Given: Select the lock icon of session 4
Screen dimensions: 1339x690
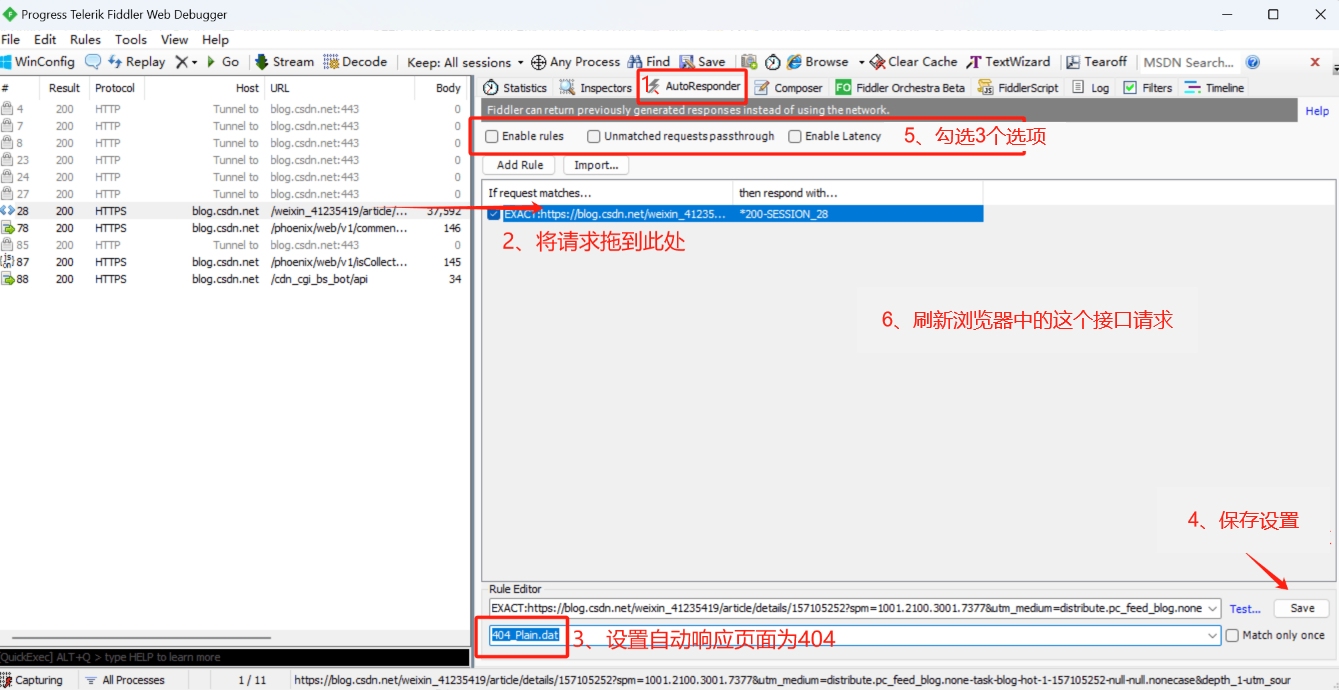Looking at the screenshot, I should click(7, 109).
